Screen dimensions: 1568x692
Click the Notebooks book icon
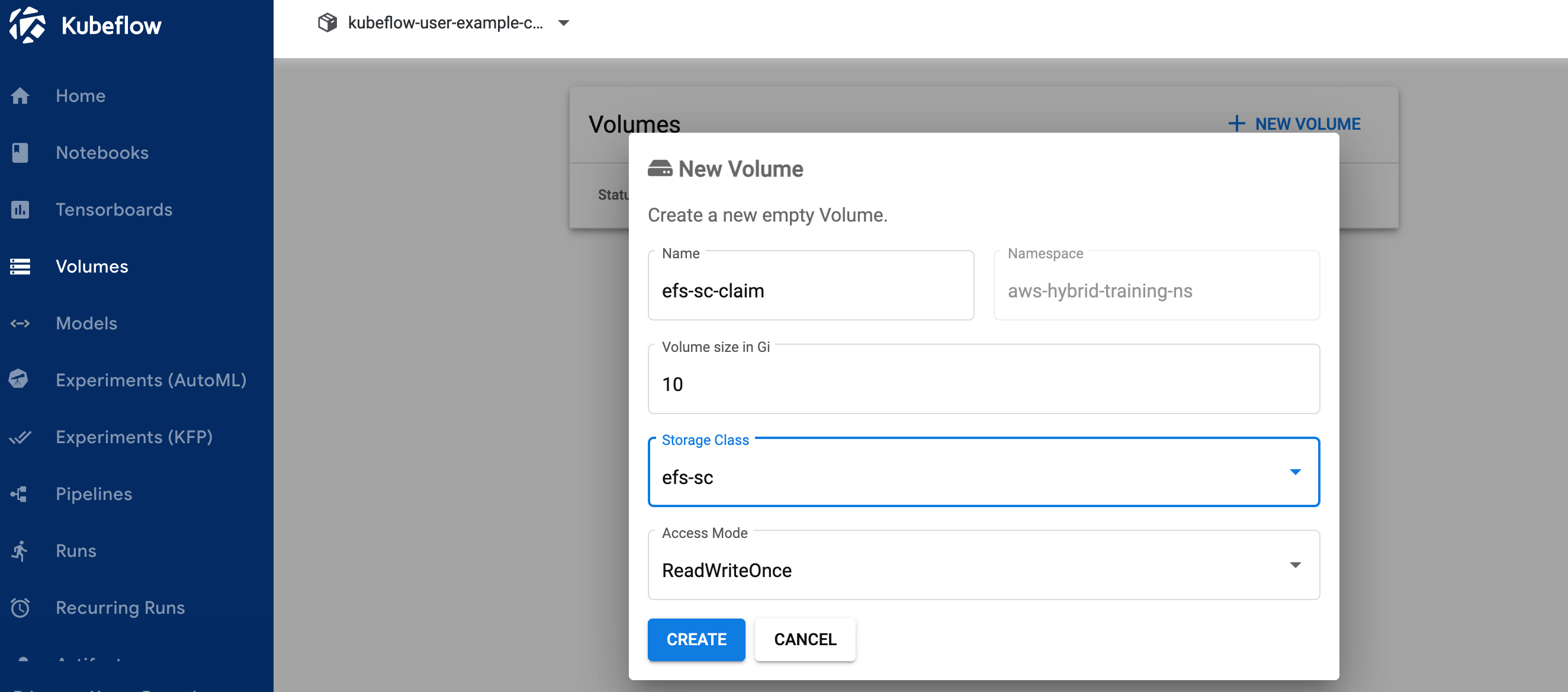[x=20, y=152]
